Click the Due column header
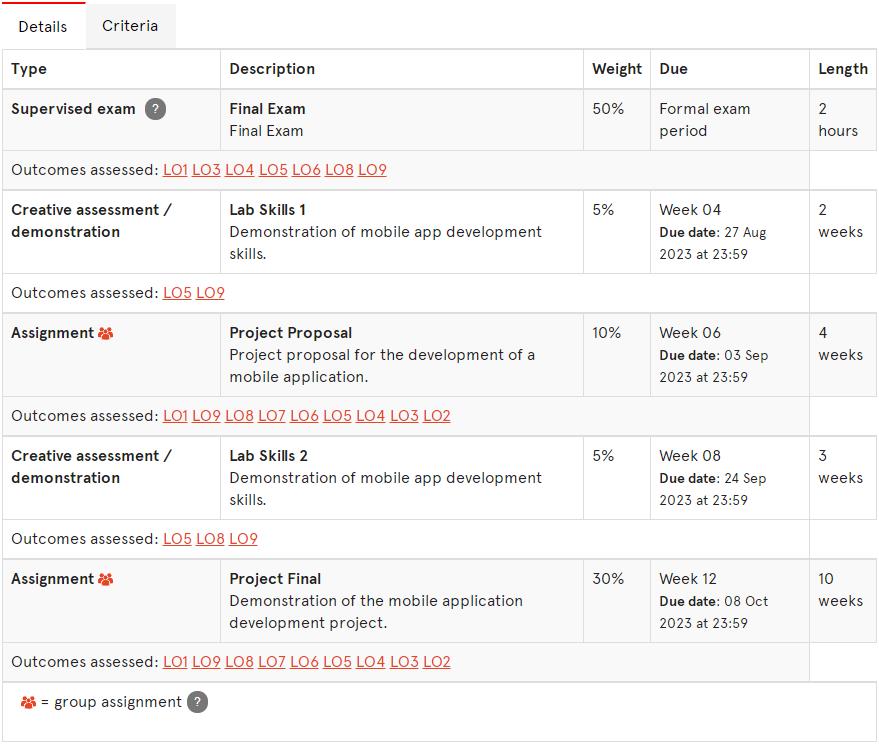Viewport: 879px width, 744px height. click(673, 69)
